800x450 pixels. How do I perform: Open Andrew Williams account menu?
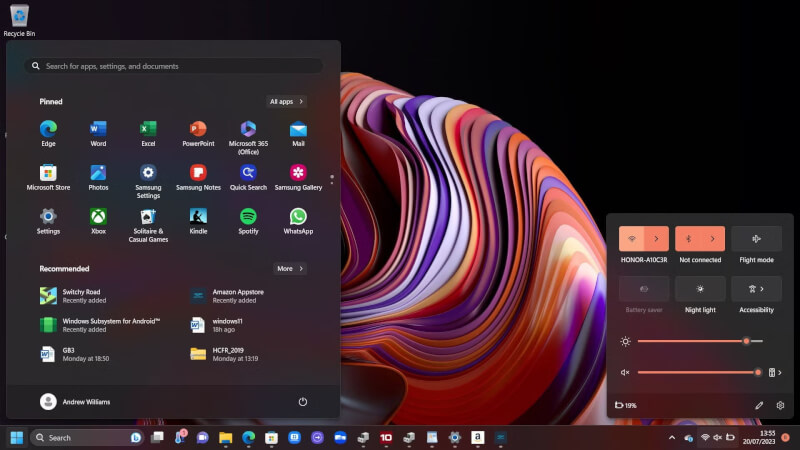point(75,402)
